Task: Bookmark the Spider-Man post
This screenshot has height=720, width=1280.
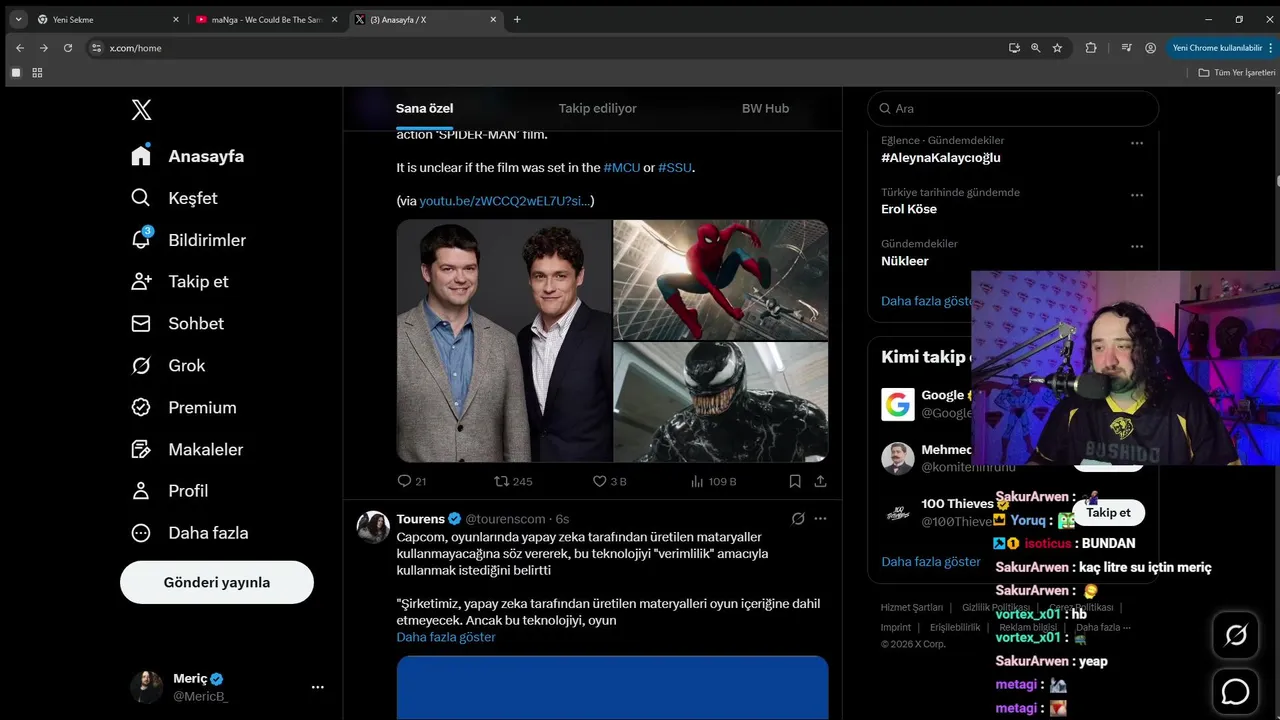Action: tap(795, 481)
